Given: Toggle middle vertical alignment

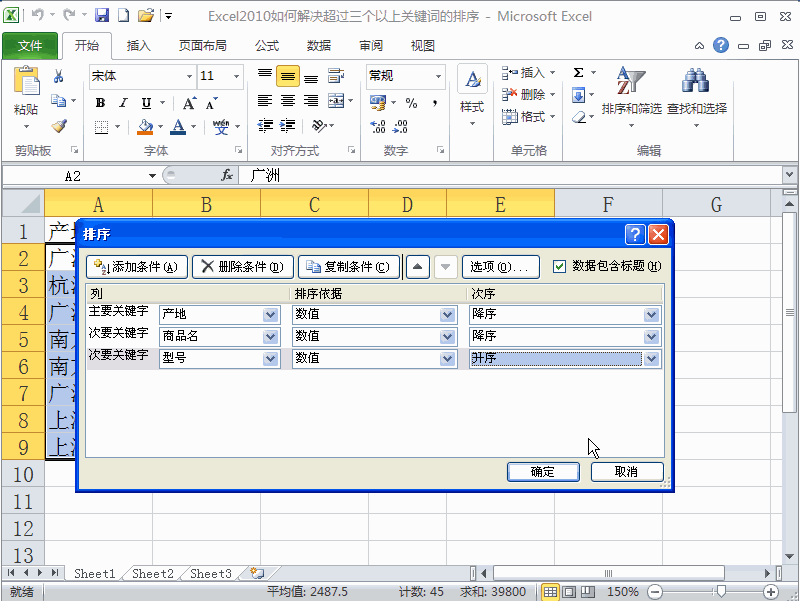Looking at the screenshot, I should tap(288, 77).
